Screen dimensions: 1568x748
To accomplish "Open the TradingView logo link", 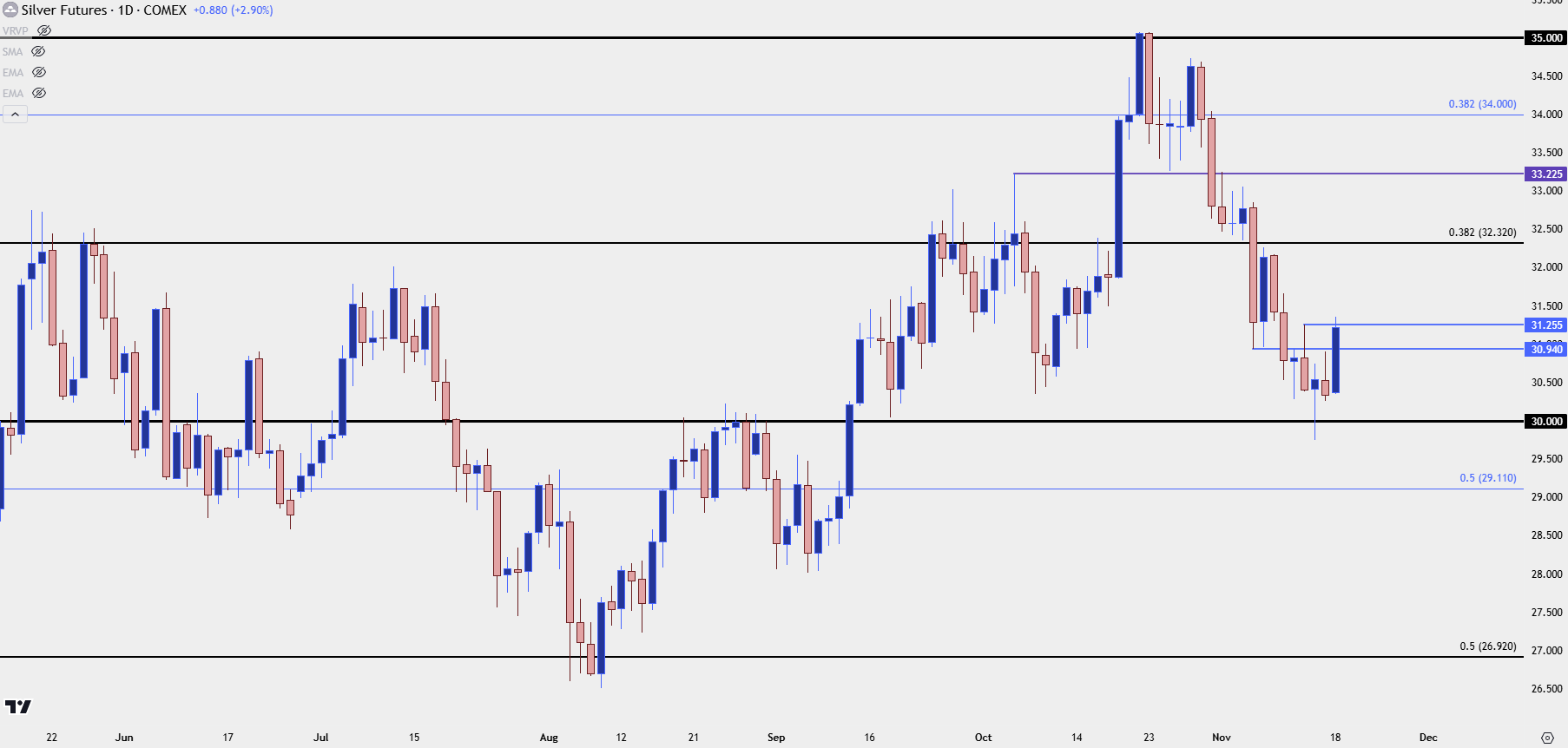I will (x=17, y=706).
